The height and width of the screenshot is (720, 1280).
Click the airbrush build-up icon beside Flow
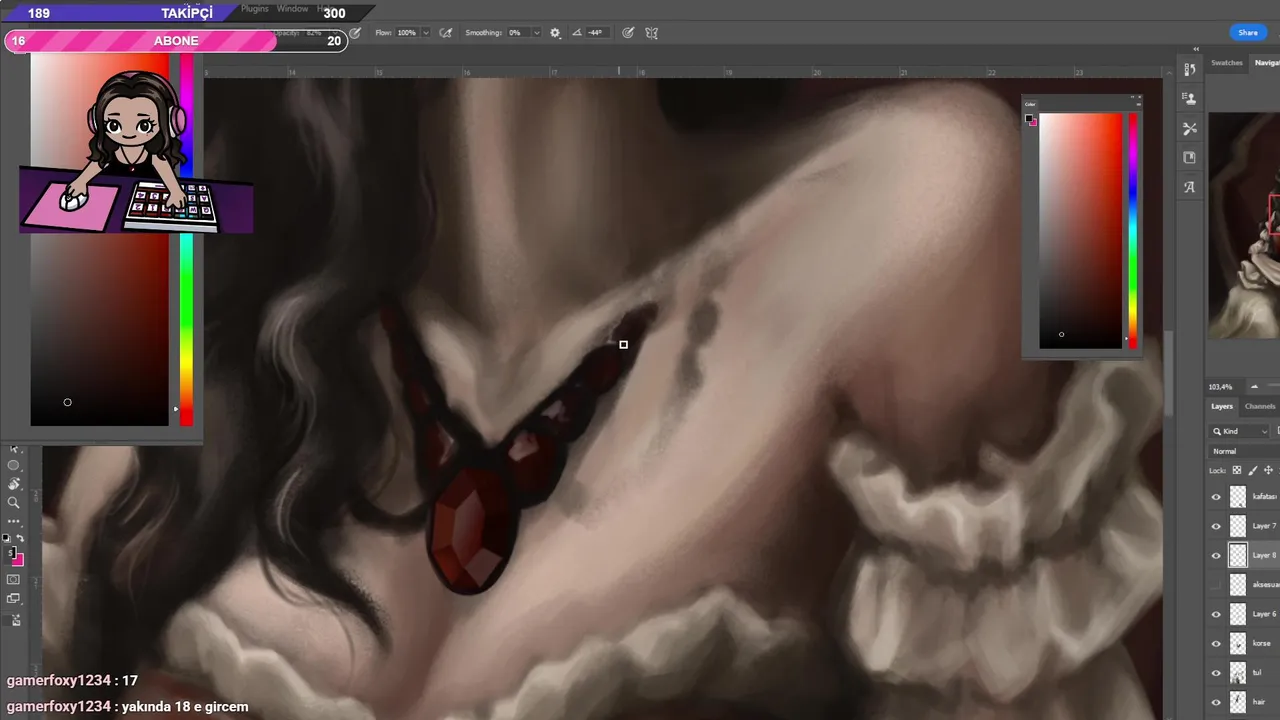coord(446,33)
